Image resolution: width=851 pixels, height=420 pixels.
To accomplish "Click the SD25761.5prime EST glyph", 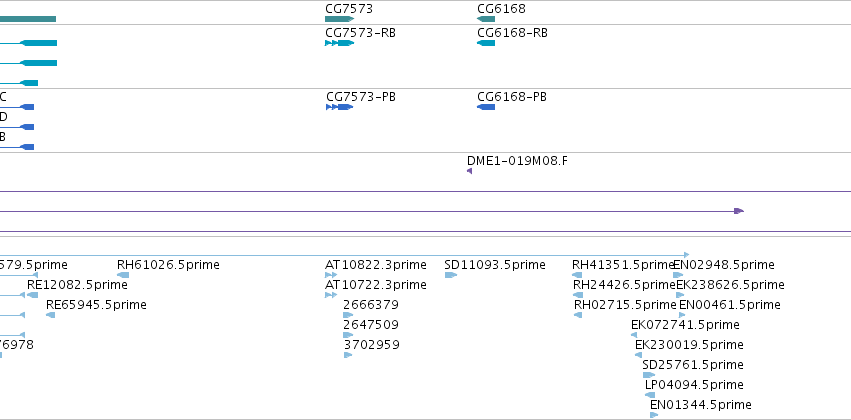I will pyautogui.click(x=649, y=375).
